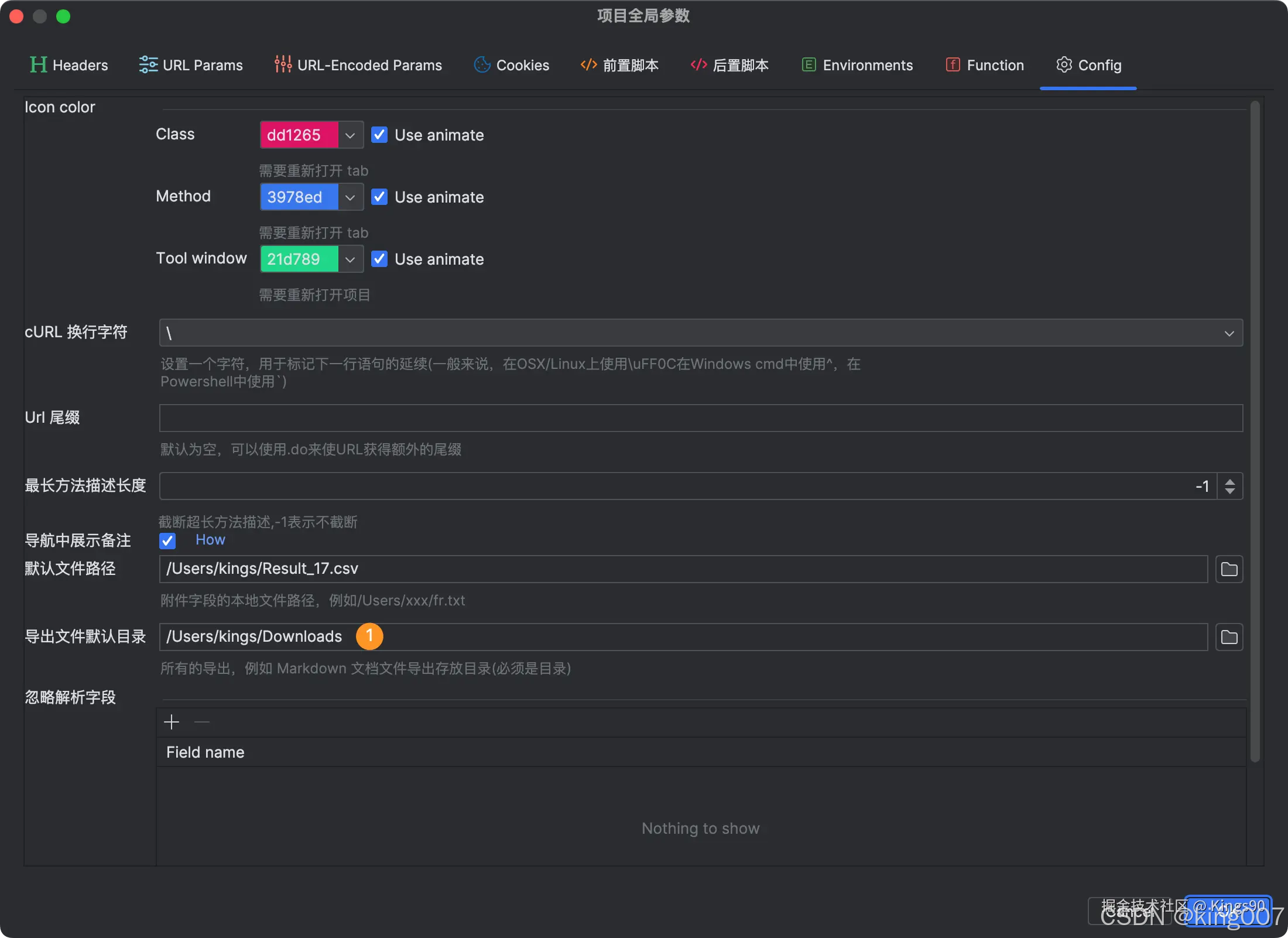
Task: Expand the Tool window color dropdown
Action: (350, 259)
